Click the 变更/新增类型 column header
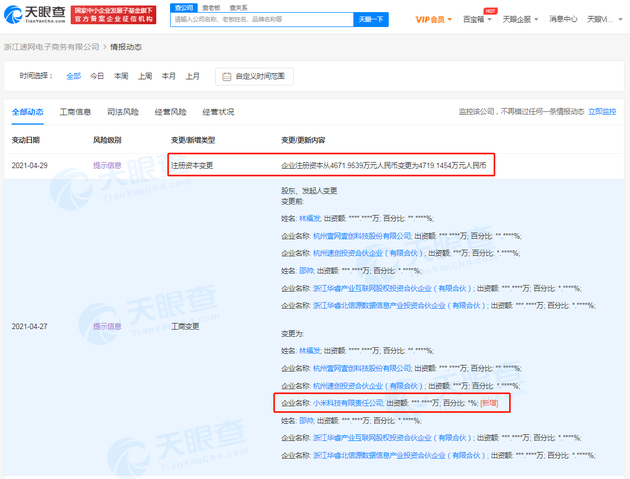The image size is (630, 479). point(193,140)
